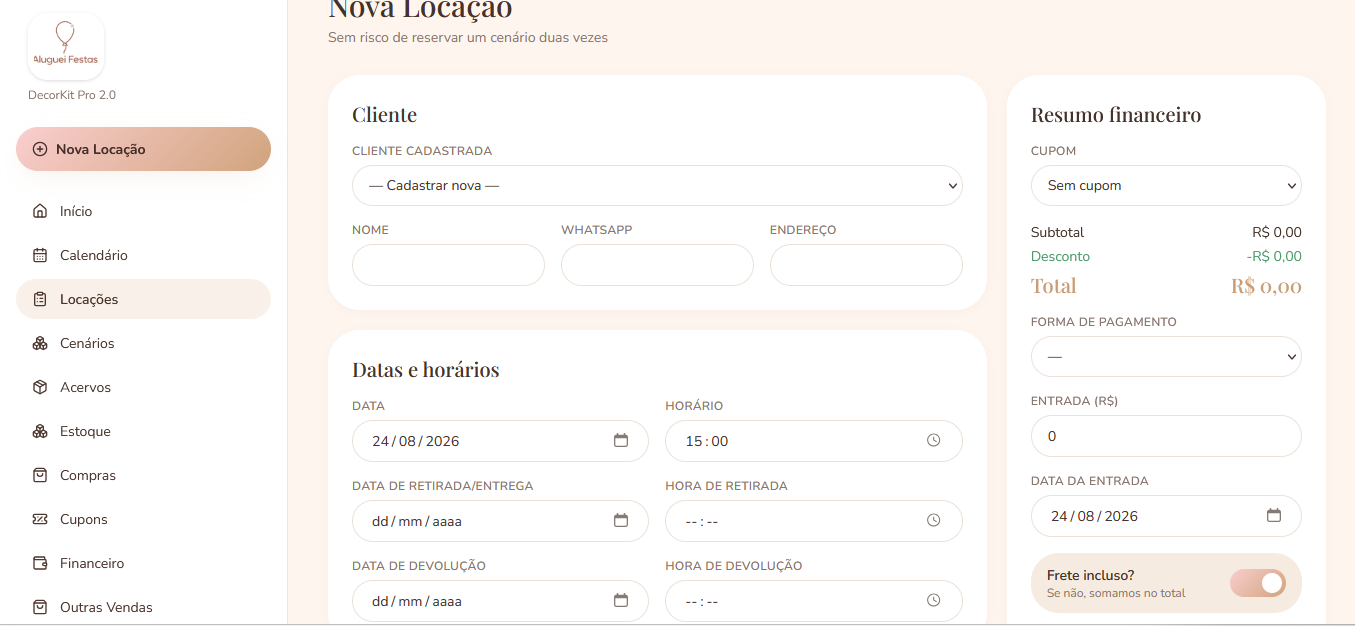Screen dimensions: 1355x626
Task: Click the Início home icon
Action: tap(40, 211)
